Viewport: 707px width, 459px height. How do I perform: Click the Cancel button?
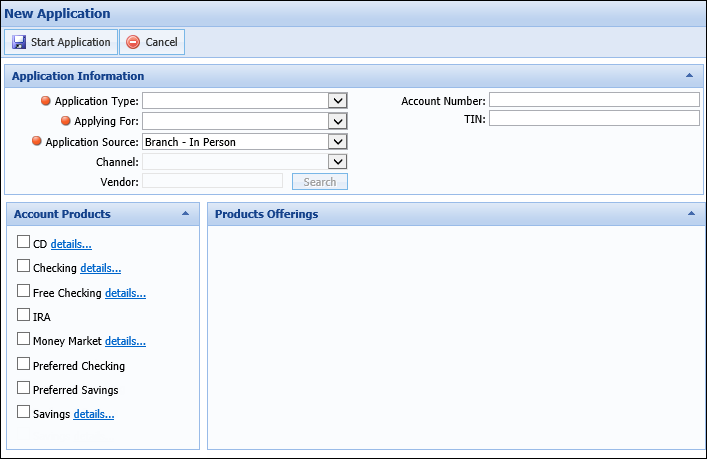tap(152, 42)
